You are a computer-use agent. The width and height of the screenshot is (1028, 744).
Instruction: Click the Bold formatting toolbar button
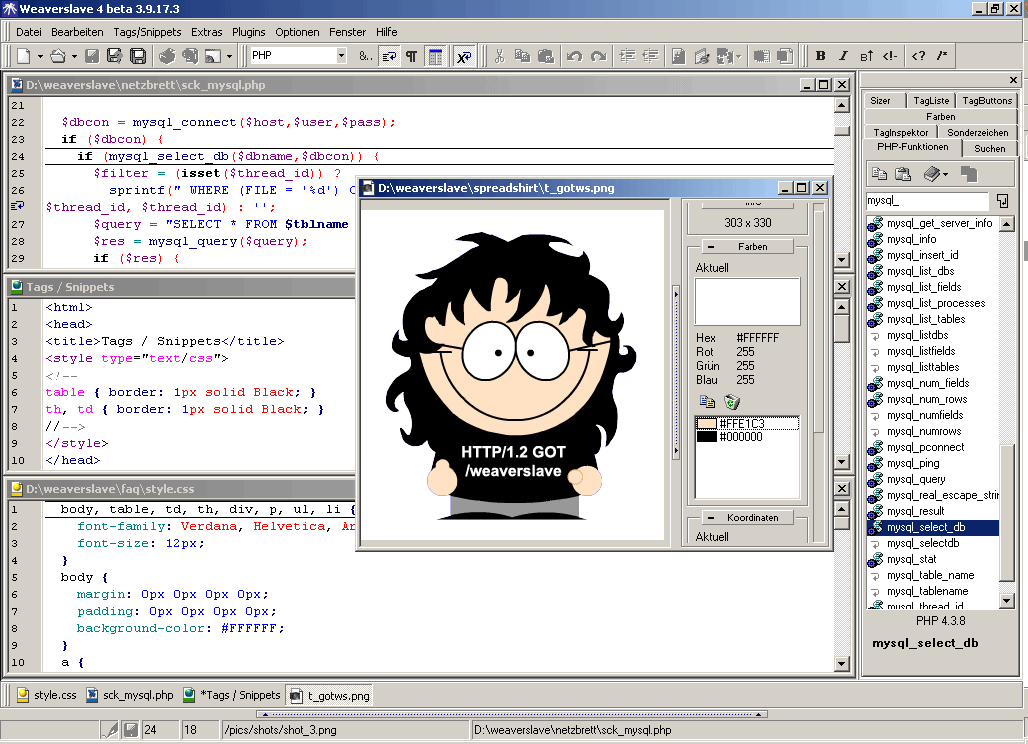point(821,57)
